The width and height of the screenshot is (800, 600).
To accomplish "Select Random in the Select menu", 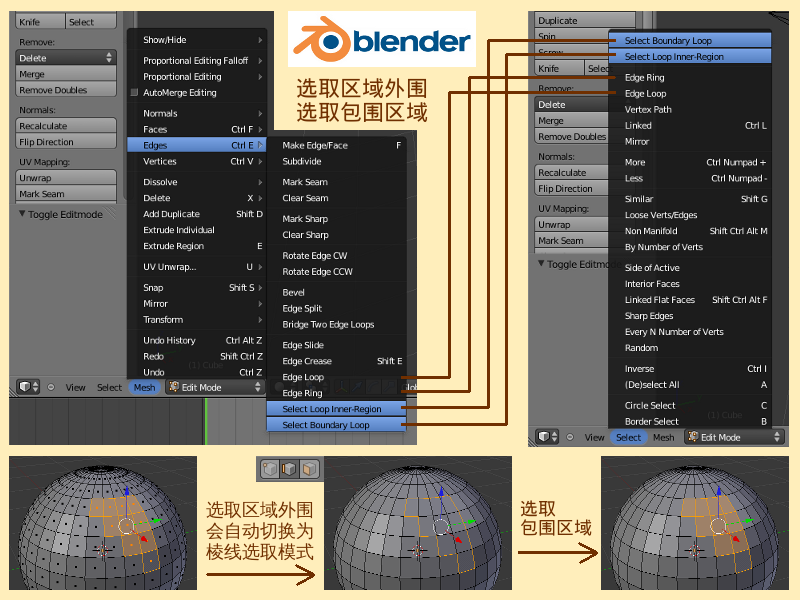I will click(690, 348).
